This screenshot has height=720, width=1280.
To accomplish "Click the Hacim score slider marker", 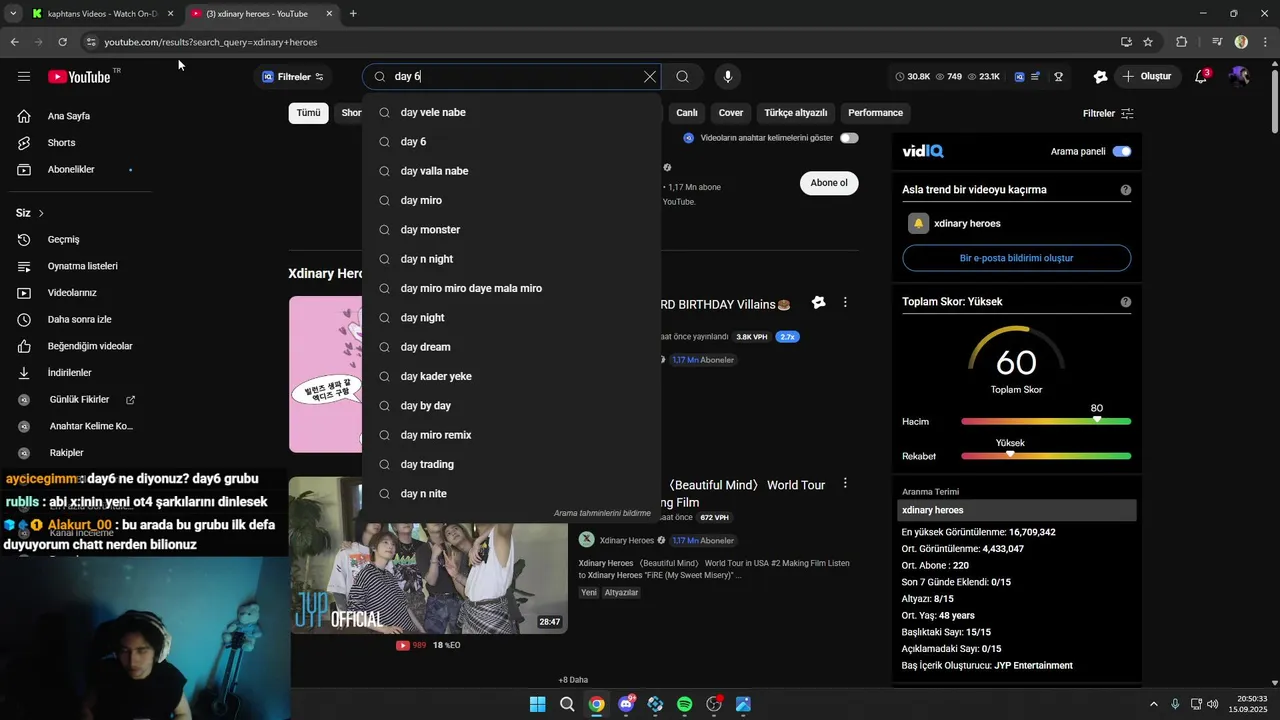I will click(x=1097, y=419).
